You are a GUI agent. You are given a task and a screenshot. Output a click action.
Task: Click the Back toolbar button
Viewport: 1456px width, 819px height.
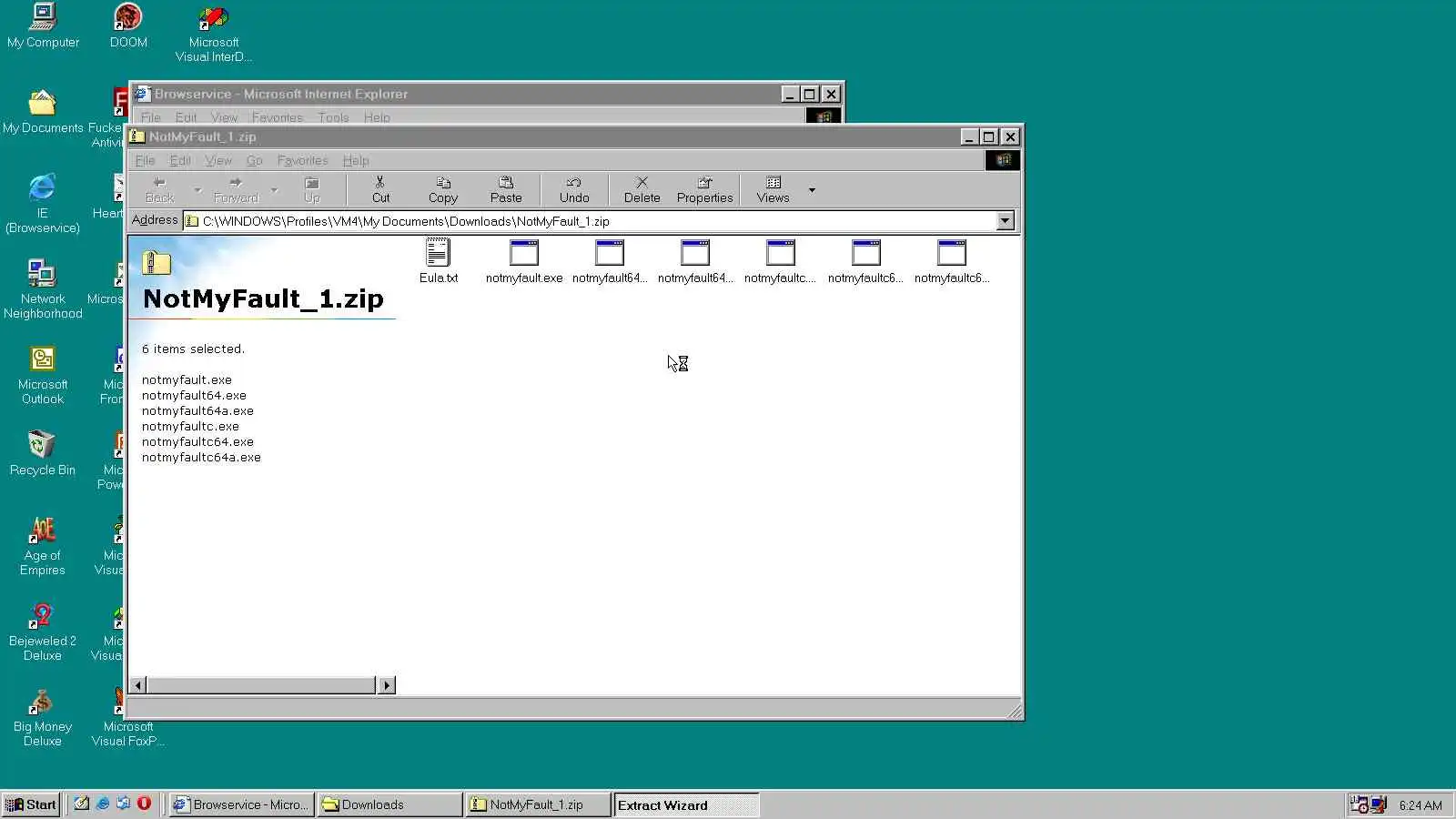tap(160, 189)
